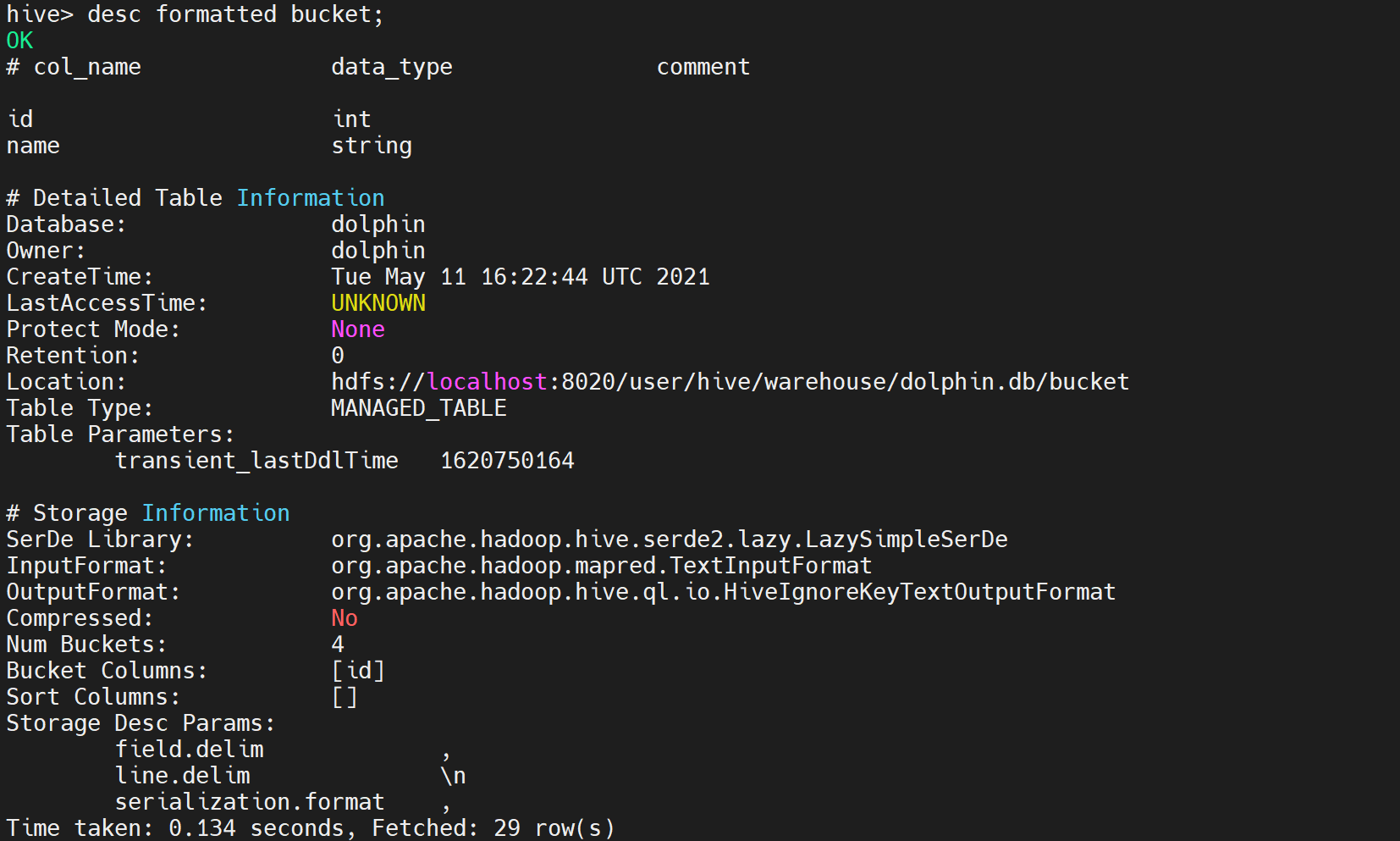Click the SerDe Library label
Screen dimensions: 1400x841
click(x=100, y=539)
